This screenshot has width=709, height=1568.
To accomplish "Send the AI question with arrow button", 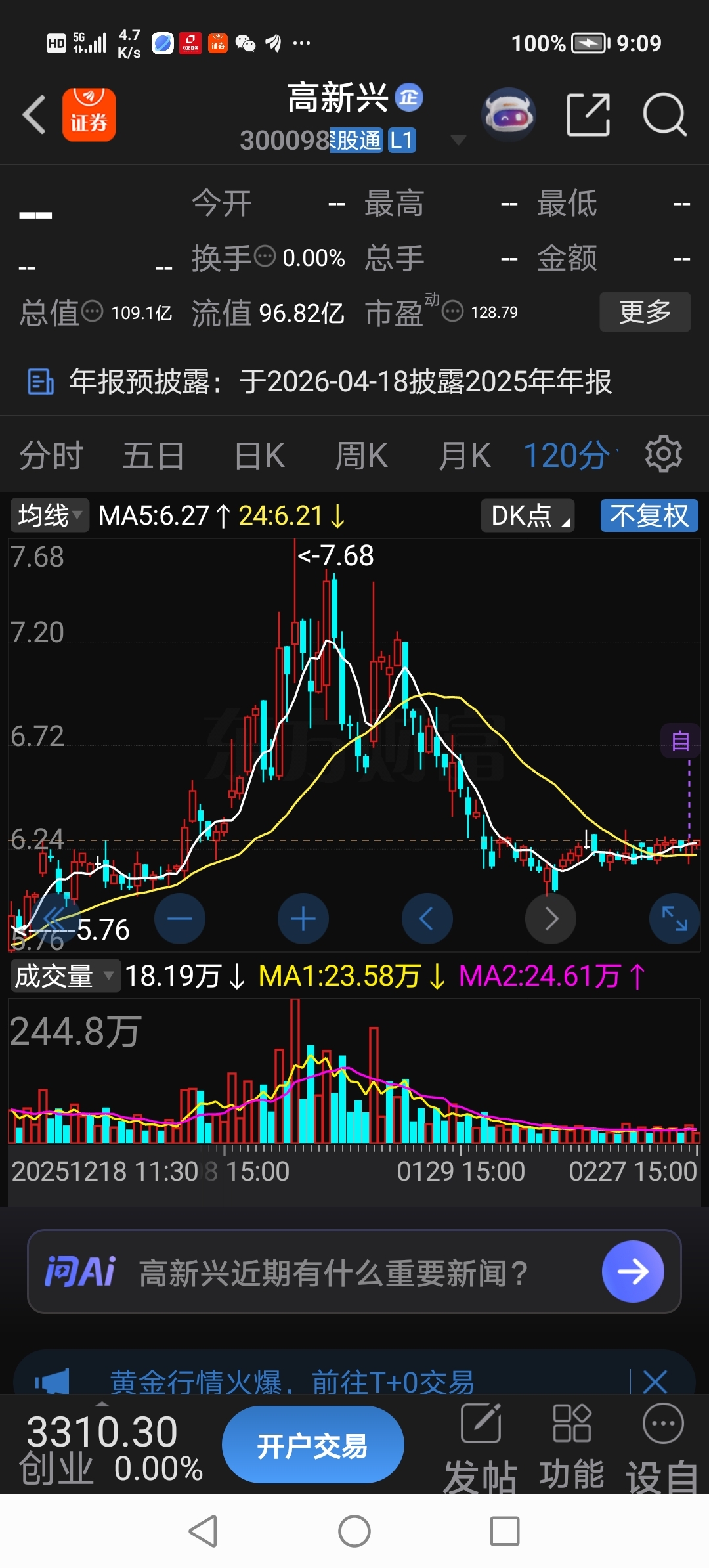I will [633, 1272].
